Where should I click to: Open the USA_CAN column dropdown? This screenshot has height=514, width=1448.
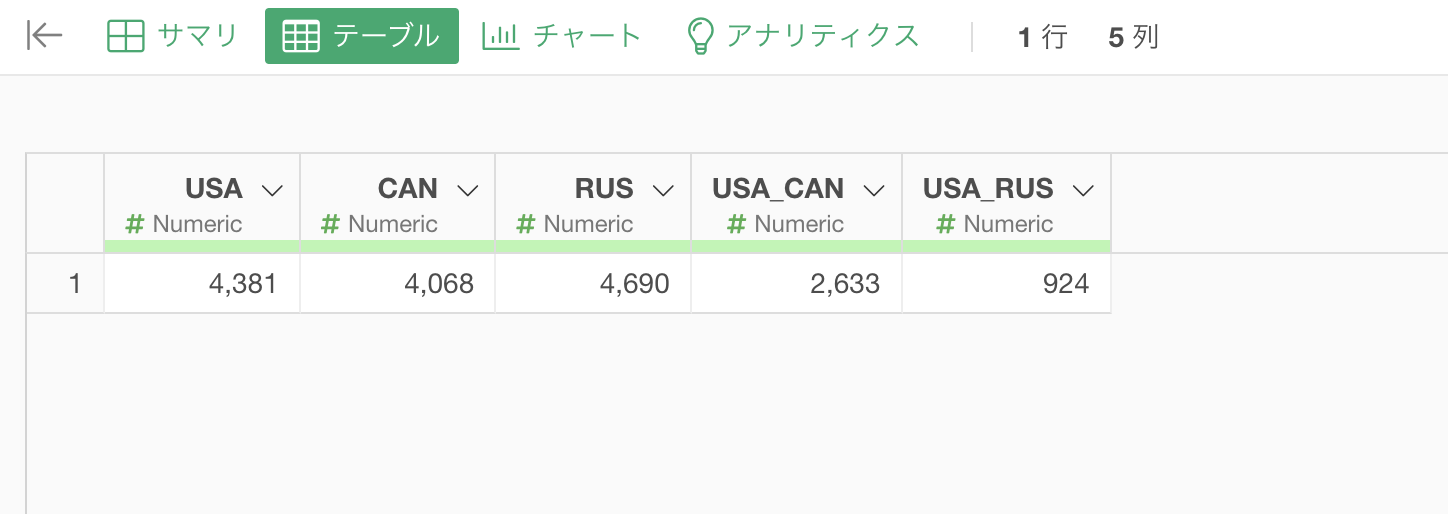[x=874, y=189]
